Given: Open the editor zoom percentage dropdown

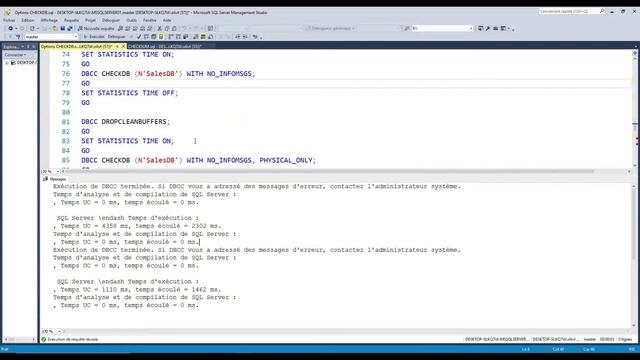Looking at the screenshot, I should click(x=58, y=171).
